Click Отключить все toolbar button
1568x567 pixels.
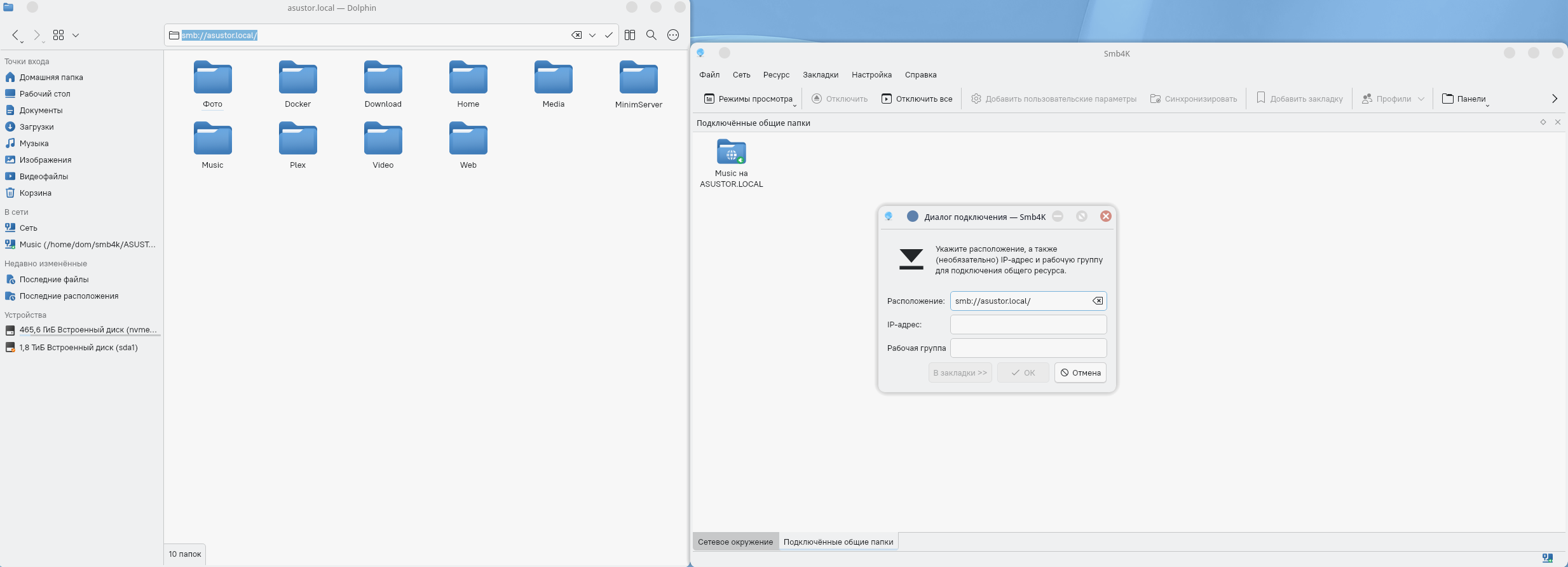[x=917, y=99]
